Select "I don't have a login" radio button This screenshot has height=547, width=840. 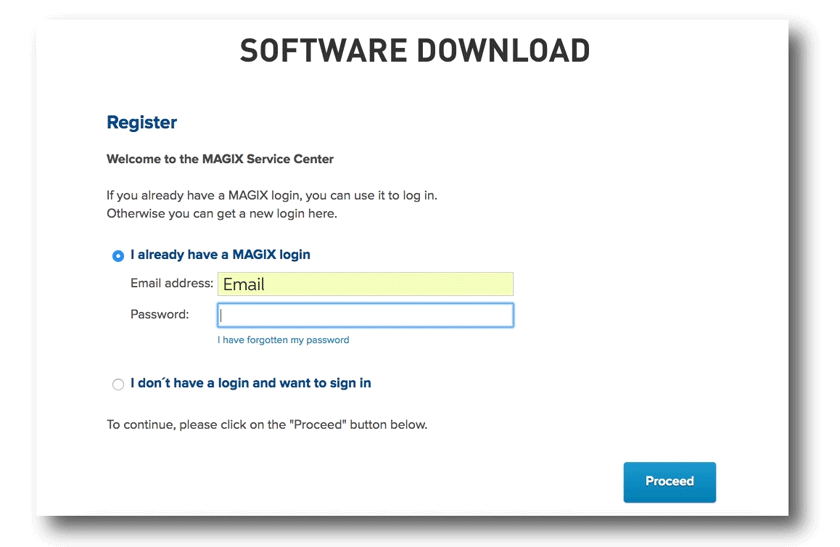(118, 384)
